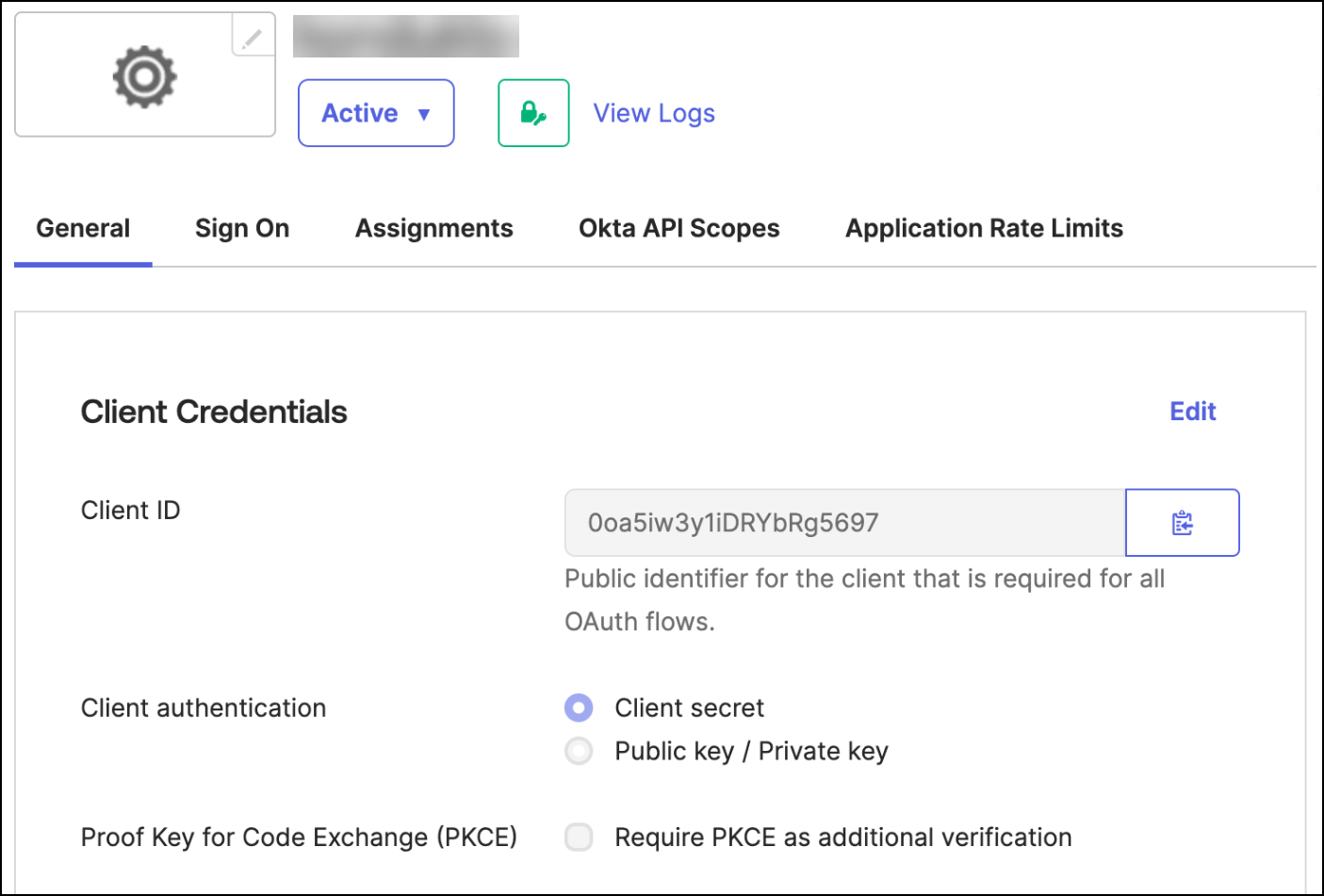Click the pencil icon to edit logo
This screenshot has height=896, width=1324.
click(252, 39)
